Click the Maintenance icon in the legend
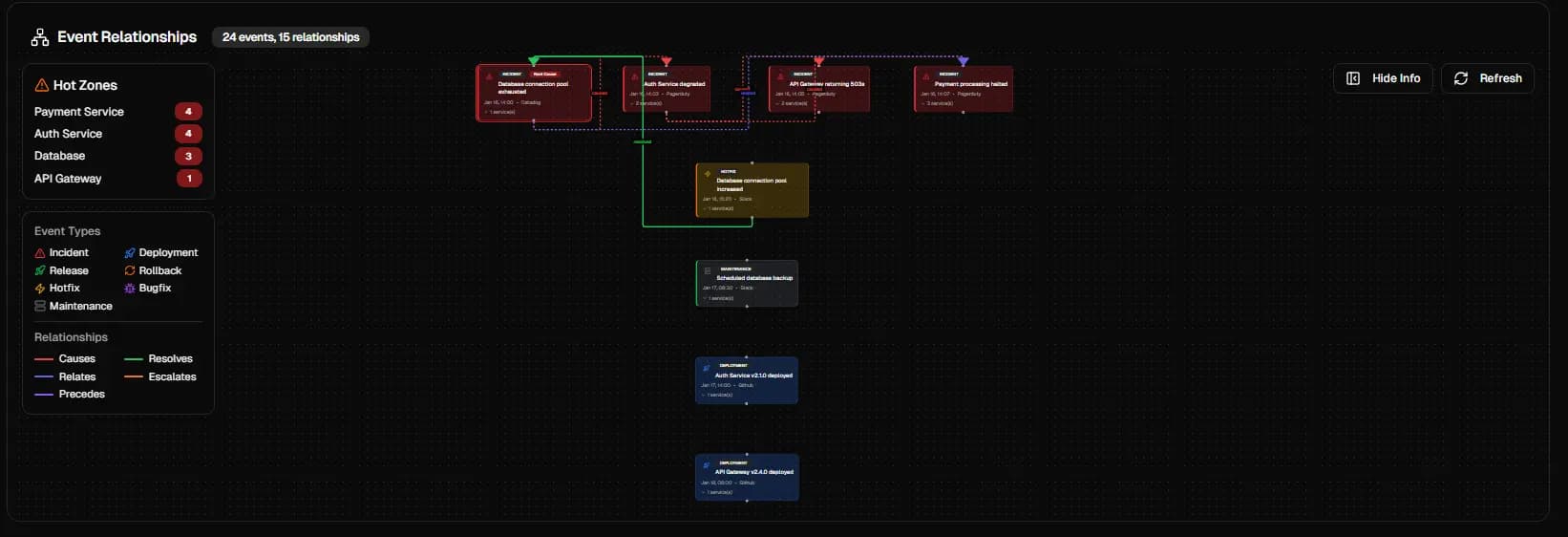The height and width of the screenshot is (537, 1568). tap(40, 307)
